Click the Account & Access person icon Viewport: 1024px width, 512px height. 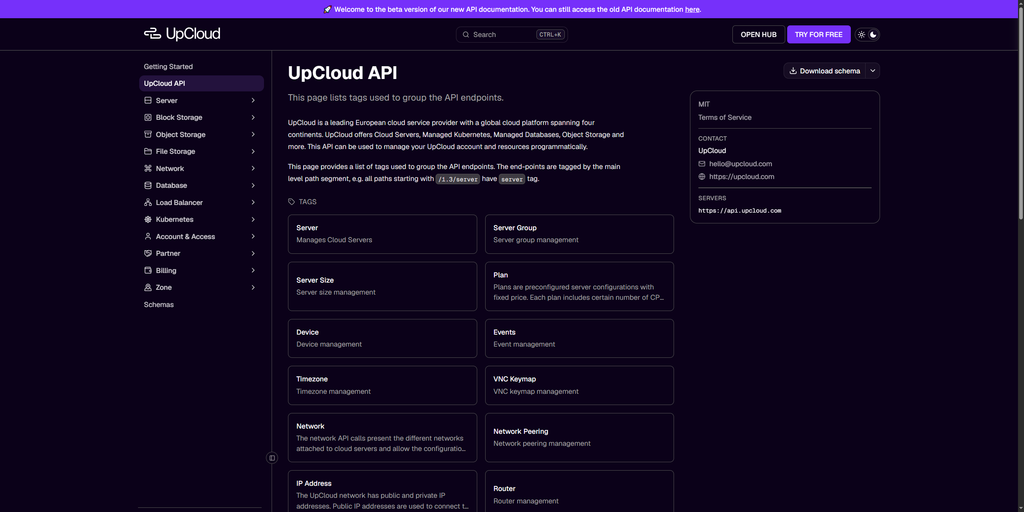pos(148,236)
